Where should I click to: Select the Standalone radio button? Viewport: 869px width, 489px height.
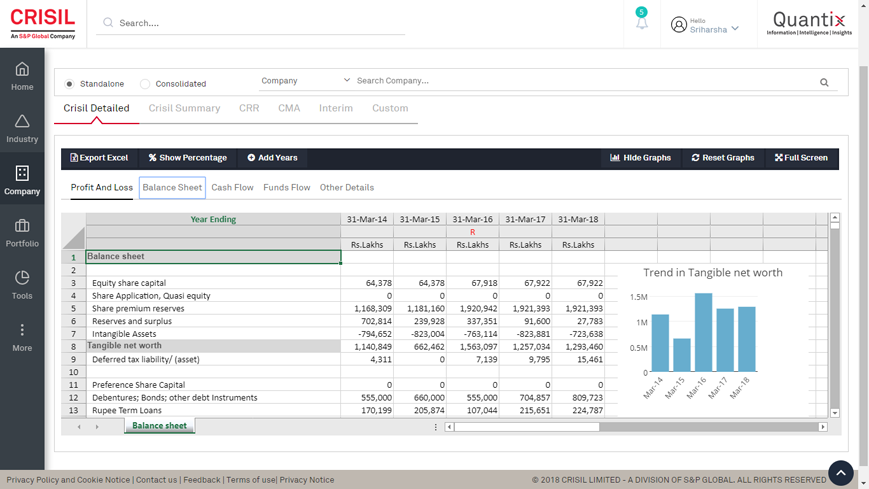pos(70,84)
